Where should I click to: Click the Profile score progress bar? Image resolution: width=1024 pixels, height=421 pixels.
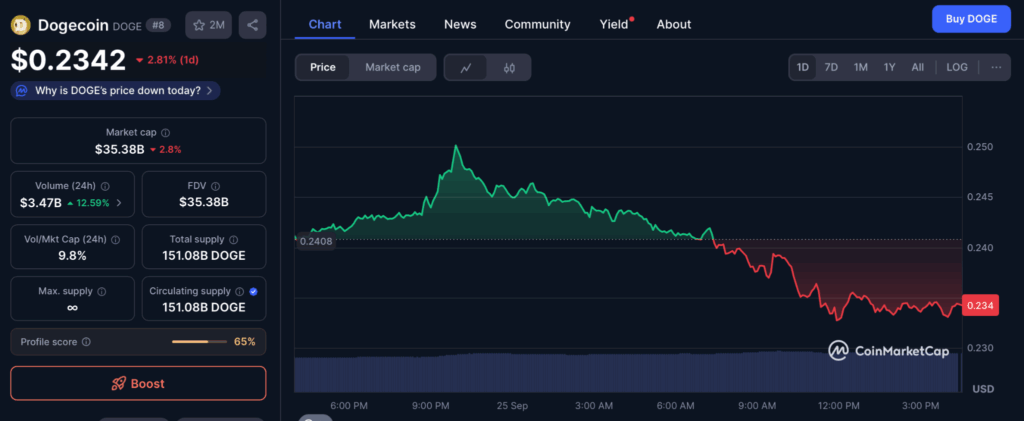[x=198, y=342]
